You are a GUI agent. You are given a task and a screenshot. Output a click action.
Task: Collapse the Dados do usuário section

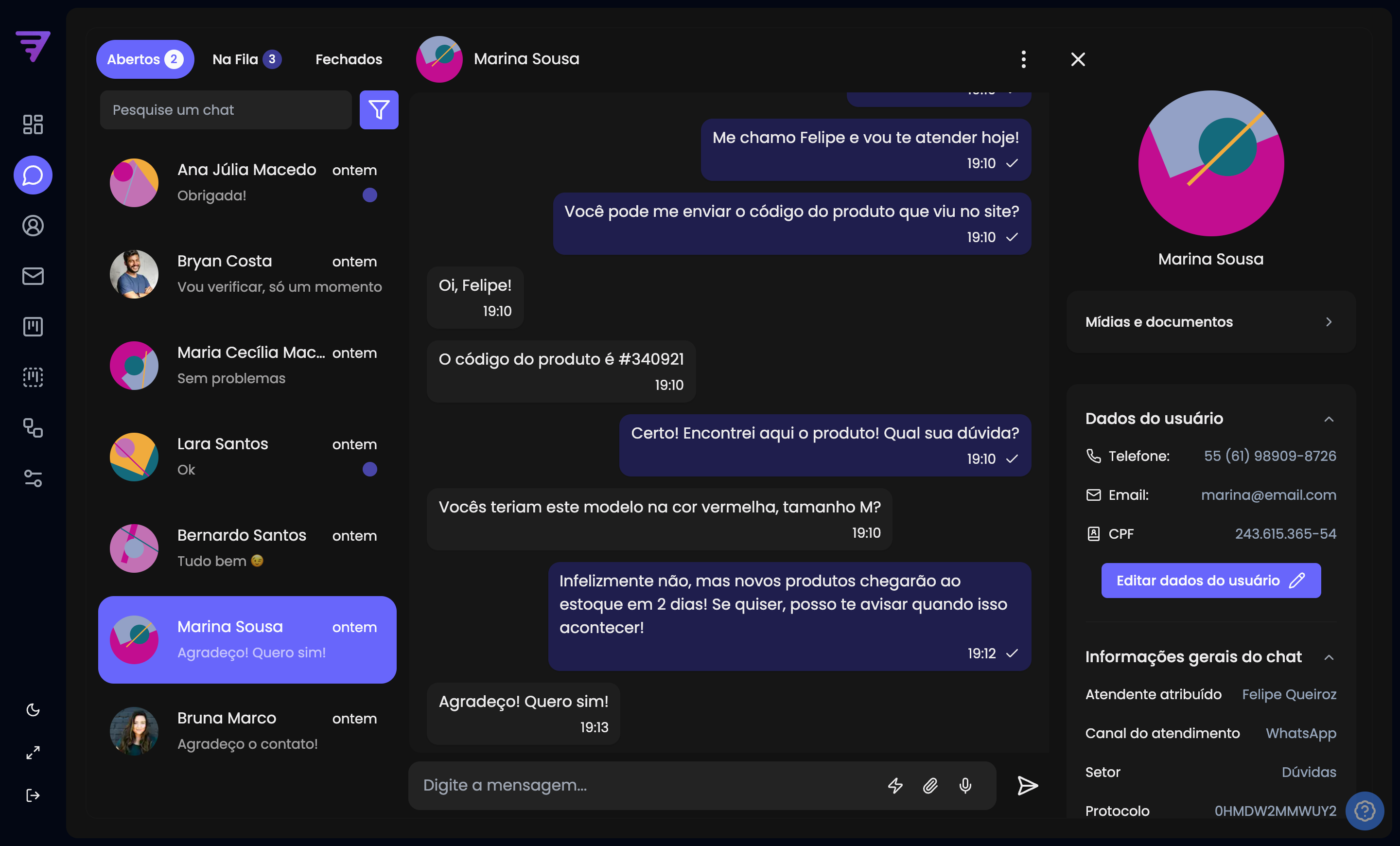pyautogui.click(x=1329, y=419)
